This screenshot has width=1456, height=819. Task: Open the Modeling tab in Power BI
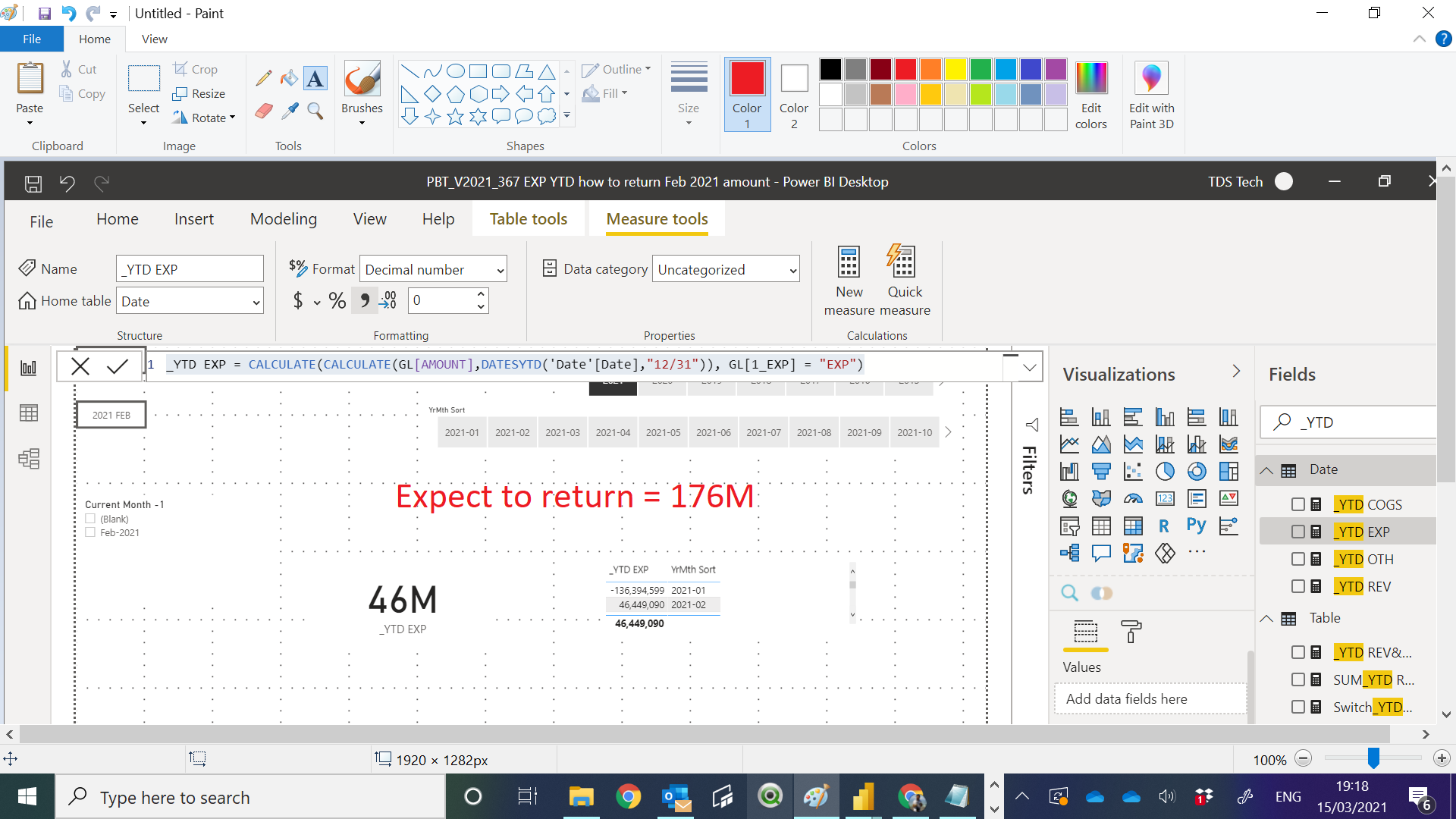click(x=284, y=219)
